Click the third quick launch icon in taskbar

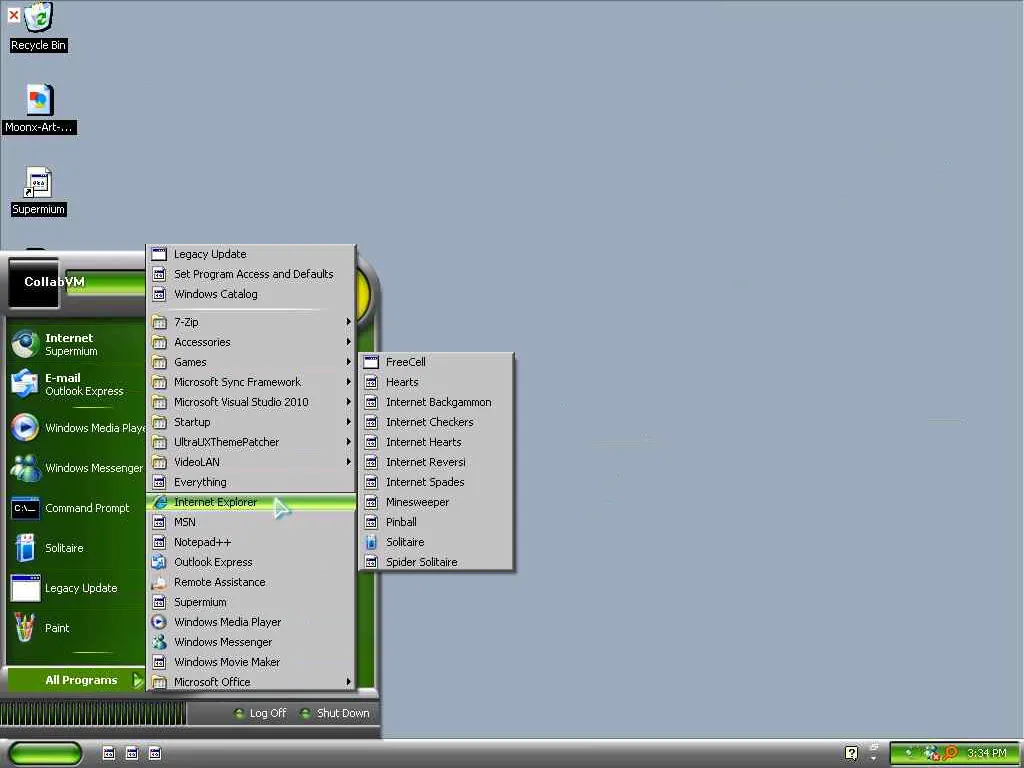(155, 754)
